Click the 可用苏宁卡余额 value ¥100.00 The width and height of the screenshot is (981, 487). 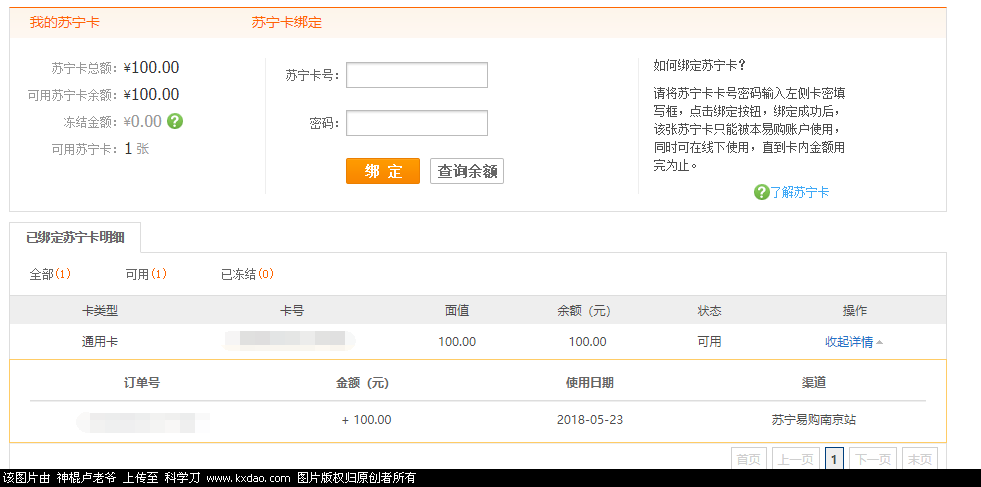151,95
